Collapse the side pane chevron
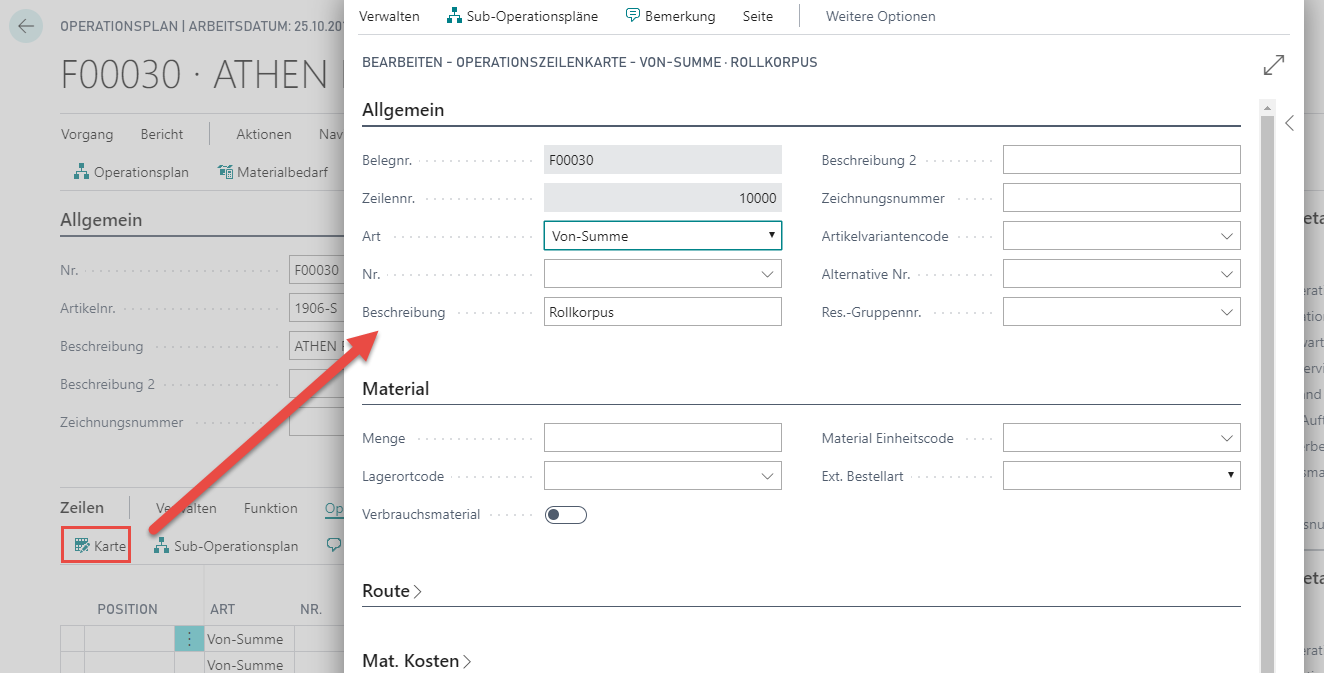Image resolution: width=1324 pixels, height=673 pixels. click(x=1290, y=123)
